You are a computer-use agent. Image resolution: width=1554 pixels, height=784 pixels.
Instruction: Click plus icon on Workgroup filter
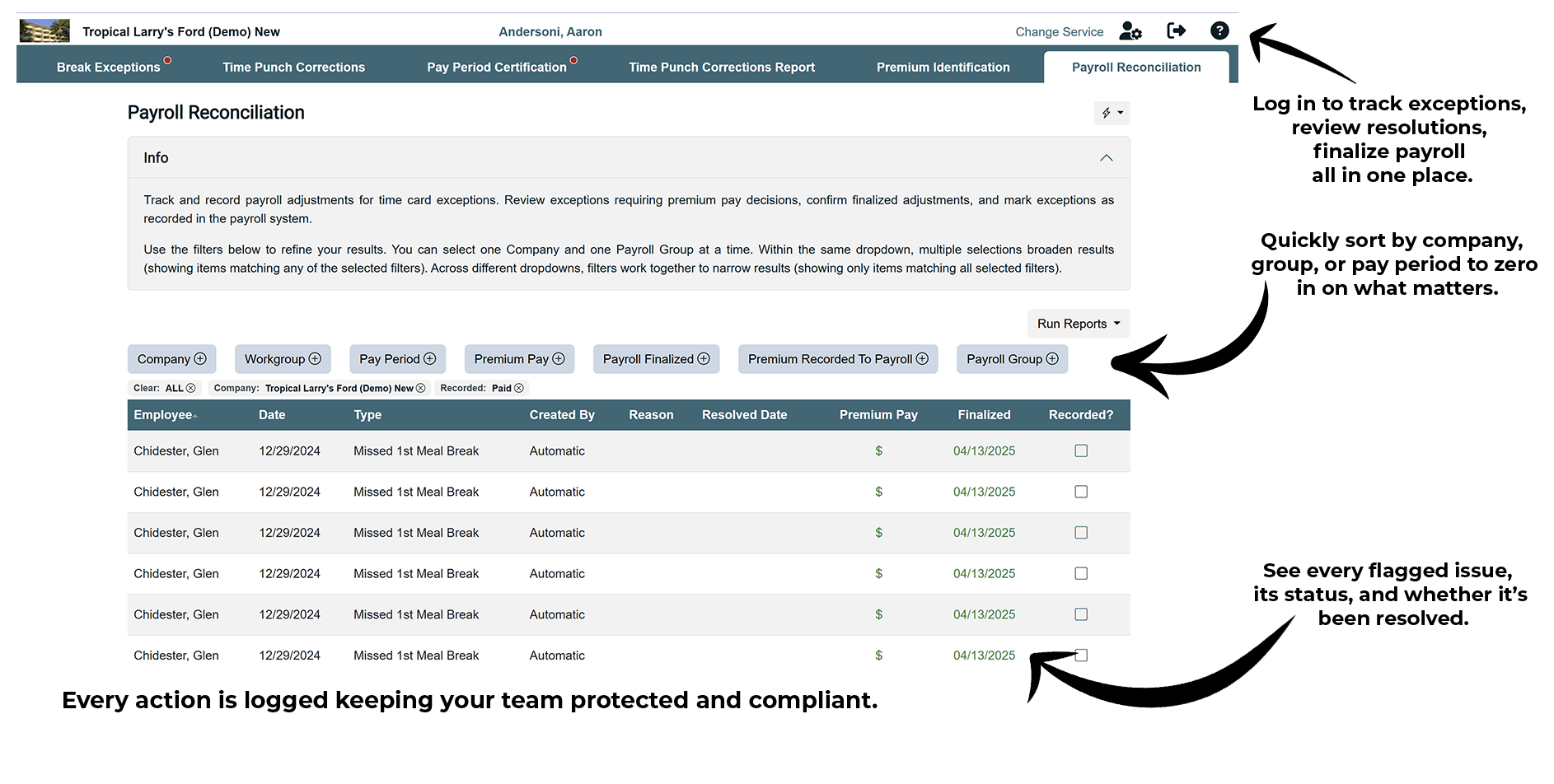[x=315, y=359]
